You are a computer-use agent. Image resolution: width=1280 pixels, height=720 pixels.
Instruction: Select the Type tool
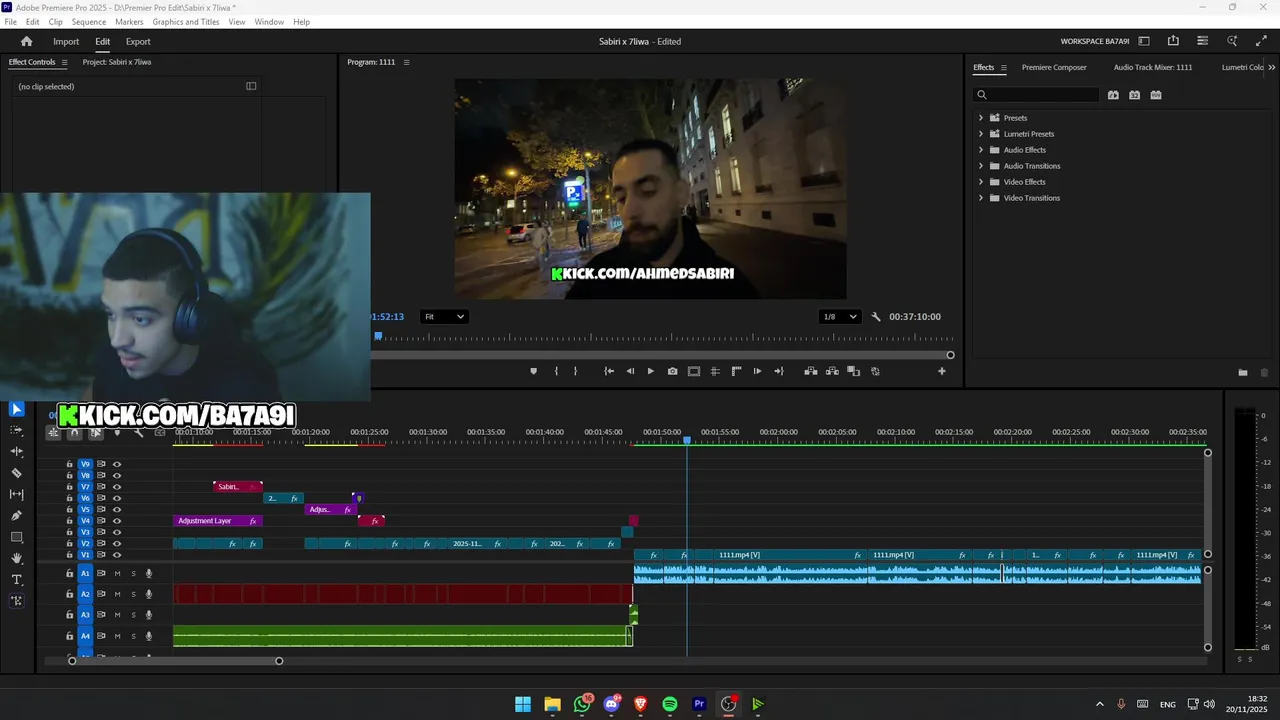17,580
